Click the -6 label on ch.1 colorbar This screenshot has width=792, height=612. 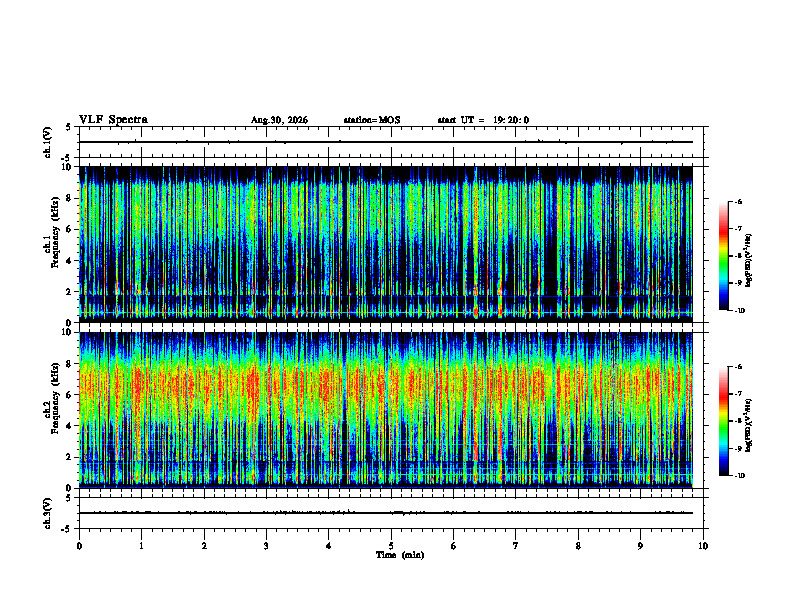pyautogui.click(x=739, y=202)
